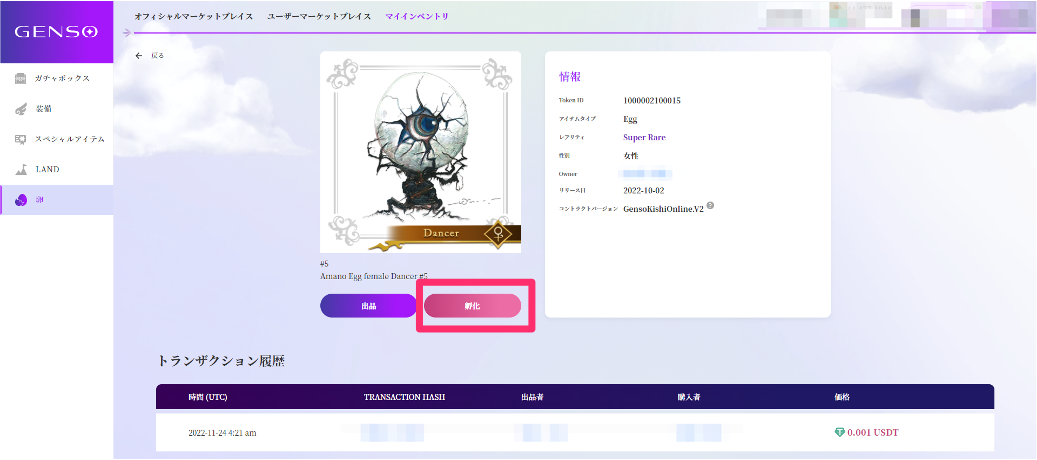
Task: Click the back arrow icon
Action: tap(139, 56)
